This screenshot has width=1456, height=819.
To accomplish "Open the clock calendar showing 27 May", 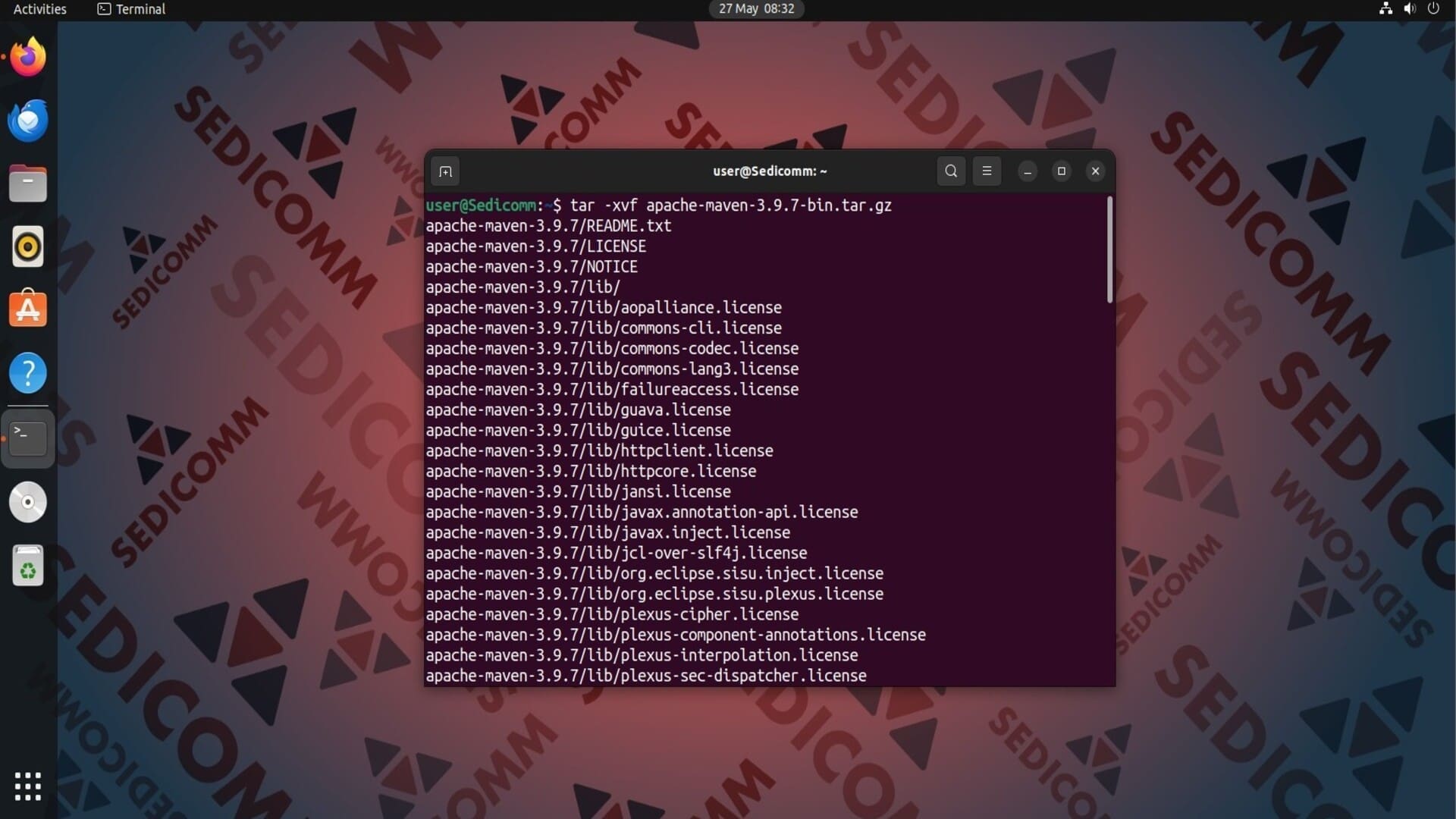I will pos(756,9).
